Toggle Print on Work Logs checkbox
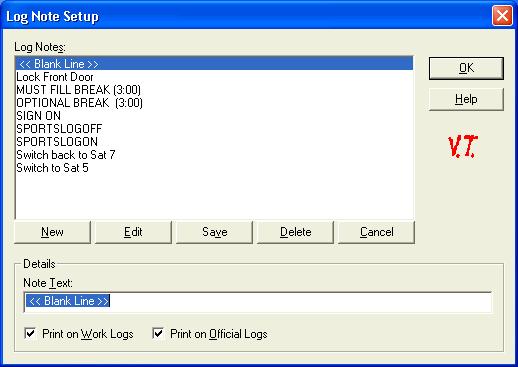This screenshot has height=367, width=518. pos(30,333)
